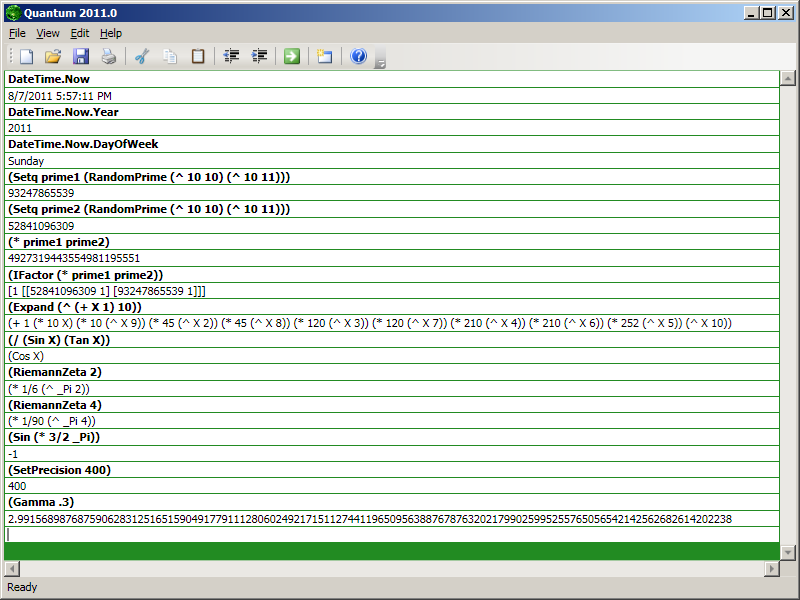Viewport: 800px width, 600px height.
Task: Click the vertical scrollbar up arrow
Action: [x=788, y=78]
